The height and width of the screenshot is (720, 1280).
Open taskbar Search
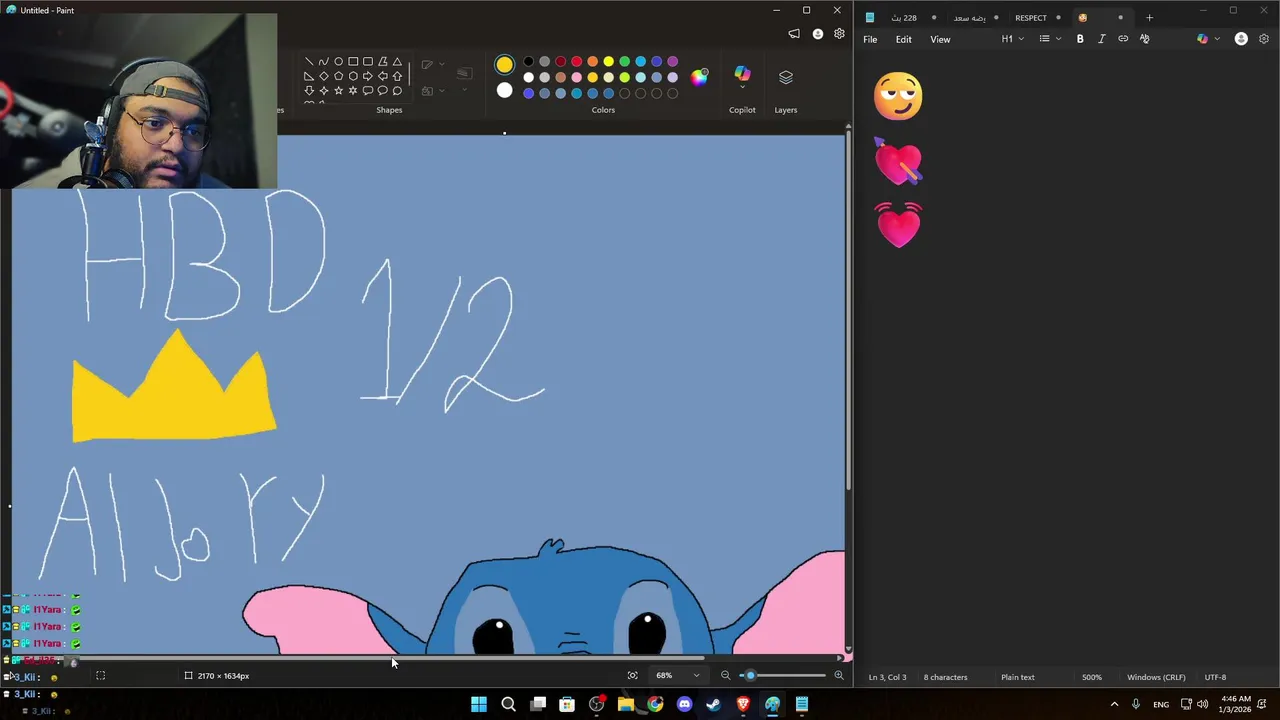[508, 704]
